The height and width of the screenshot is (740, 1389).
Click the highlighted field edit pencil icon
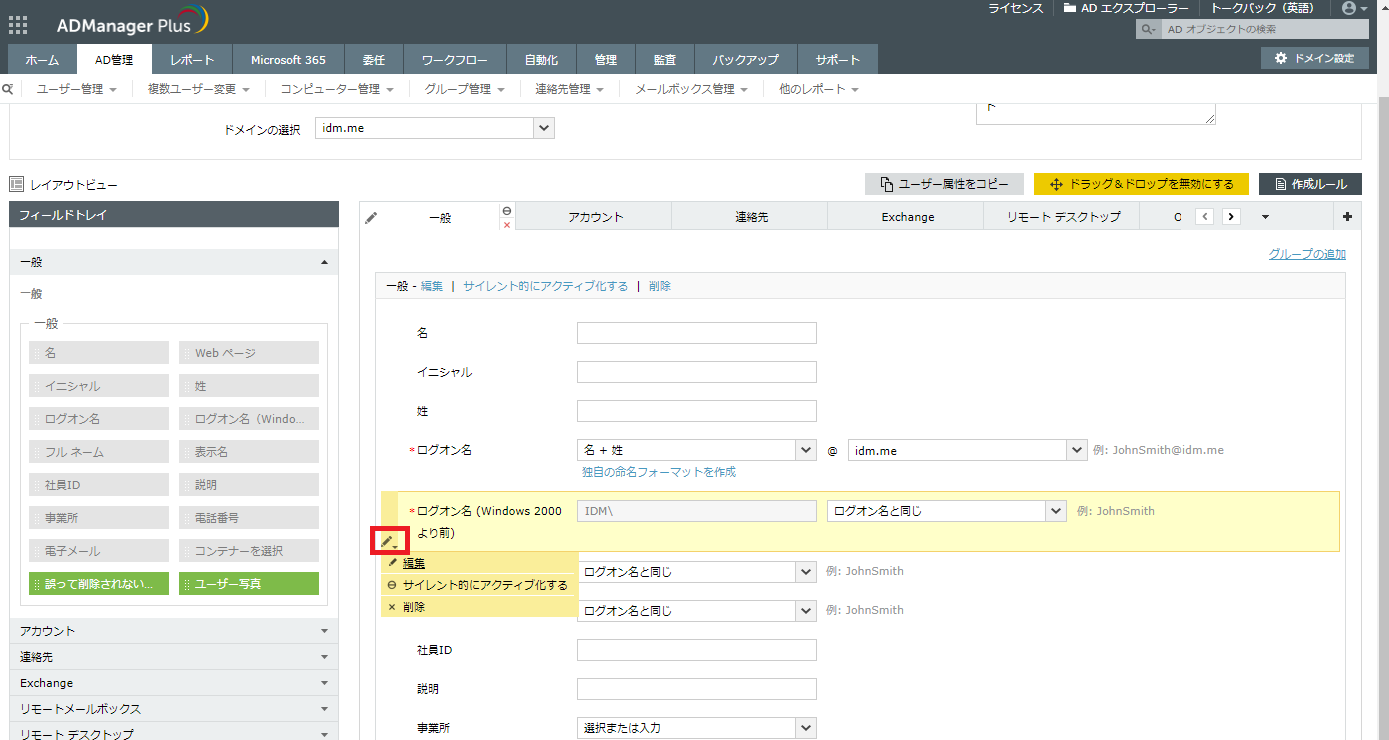[386, 541]
